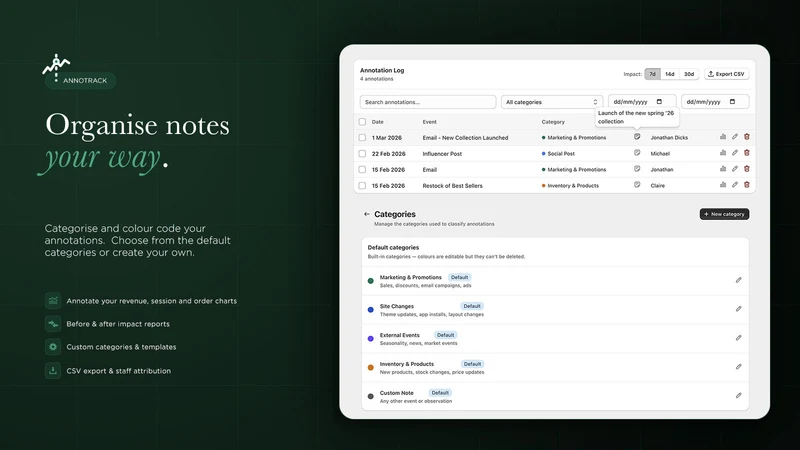Screen dimensions: 800x450
Task: Open calendar picker in second date field
Action: point(732,102)
